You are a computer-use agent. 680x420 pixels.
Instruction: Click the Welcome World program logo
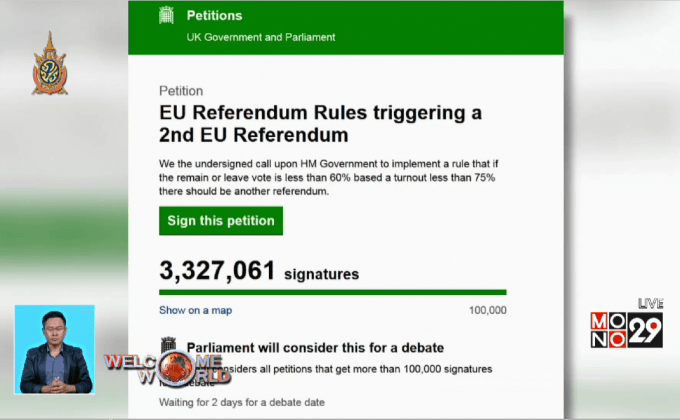click(152, 369)
